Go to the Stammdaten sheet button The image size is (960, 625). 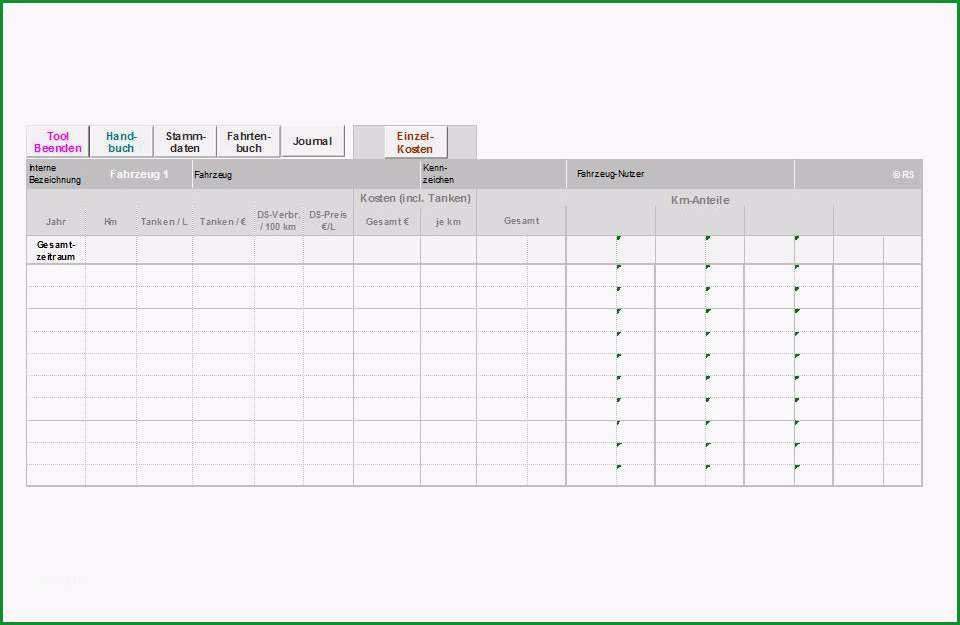(185, 142)
